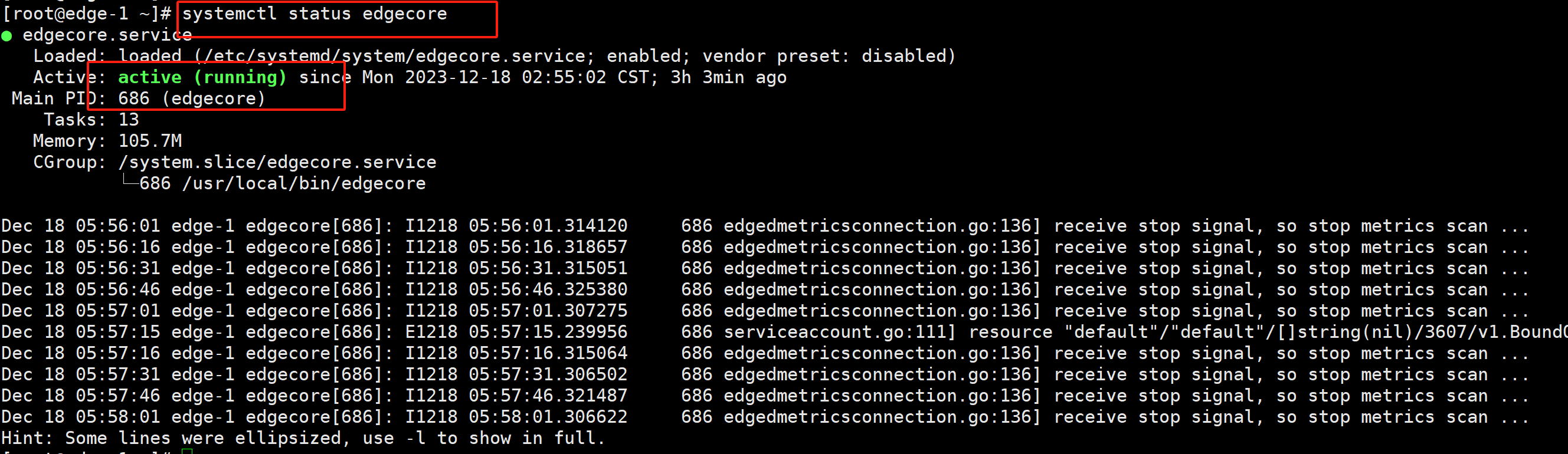The width and height of the screenshot is (1568, 454).
Task: Click the CGroup path /system.slice/edgecore.service
Action: pyautogui.click(x=277, y=163)
